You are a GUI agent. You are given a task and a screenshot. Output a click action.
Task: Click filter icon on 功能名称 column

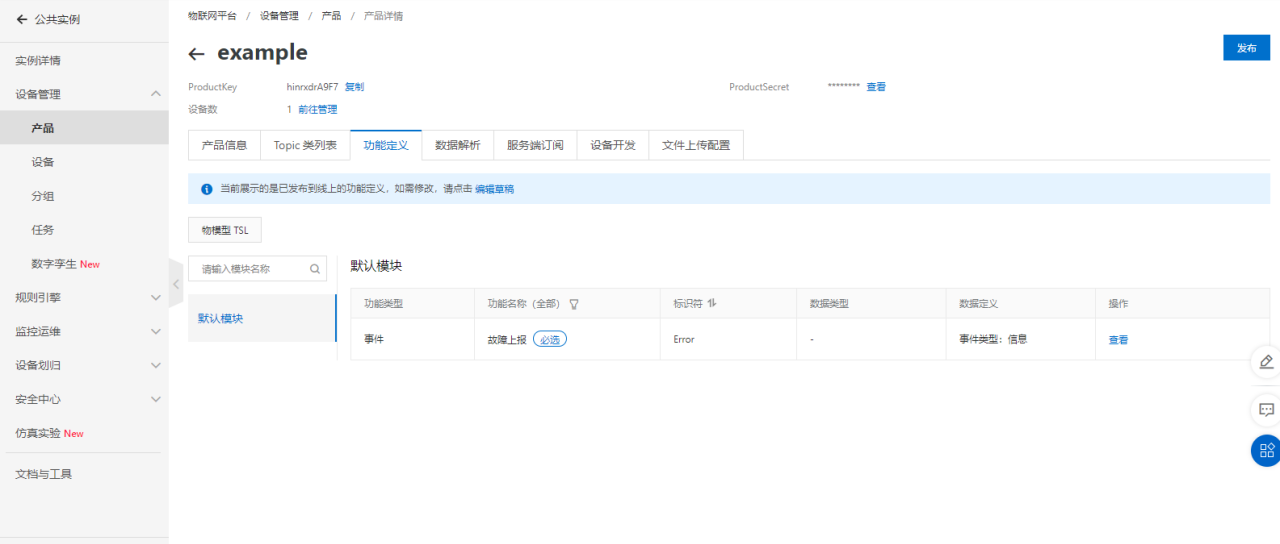click(x=574, y=303)
